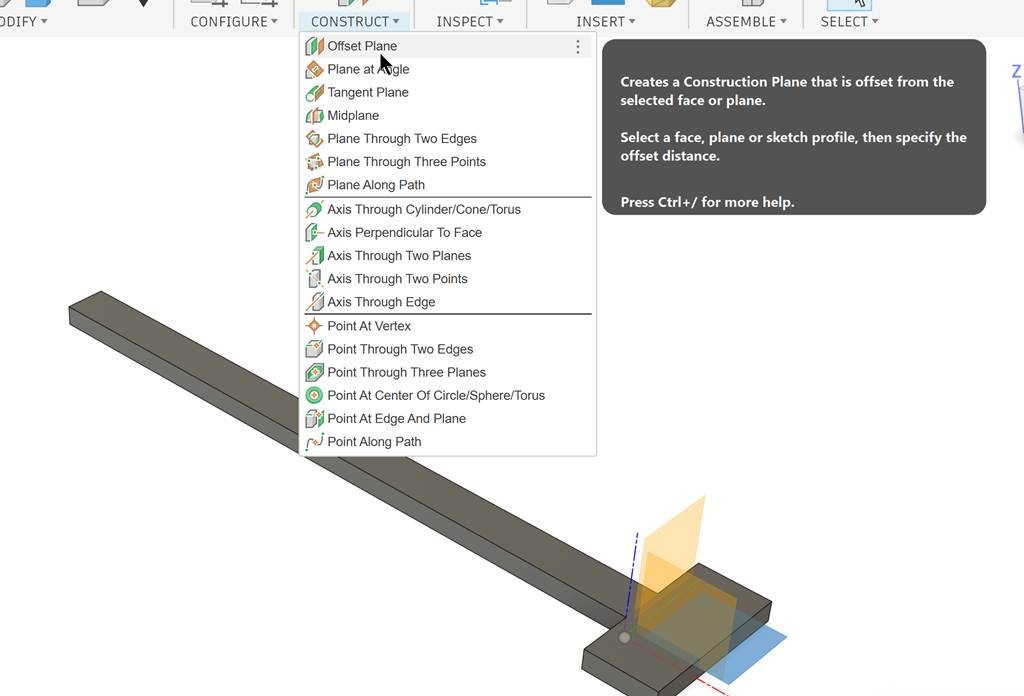Click the Point At Vertex icon
This screenshot has height=696, width=1024.
[314, 326]
